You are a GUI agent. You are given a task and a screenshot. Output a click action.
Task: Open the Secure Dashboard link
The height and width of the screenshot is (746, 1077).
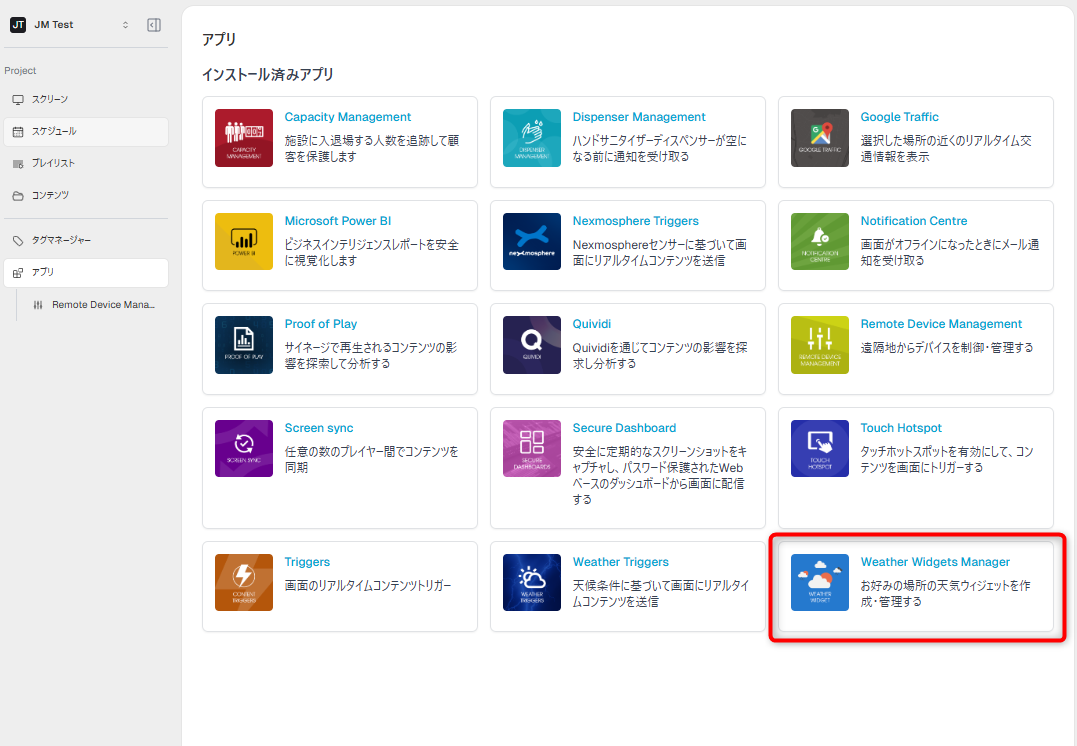(624, 427)
